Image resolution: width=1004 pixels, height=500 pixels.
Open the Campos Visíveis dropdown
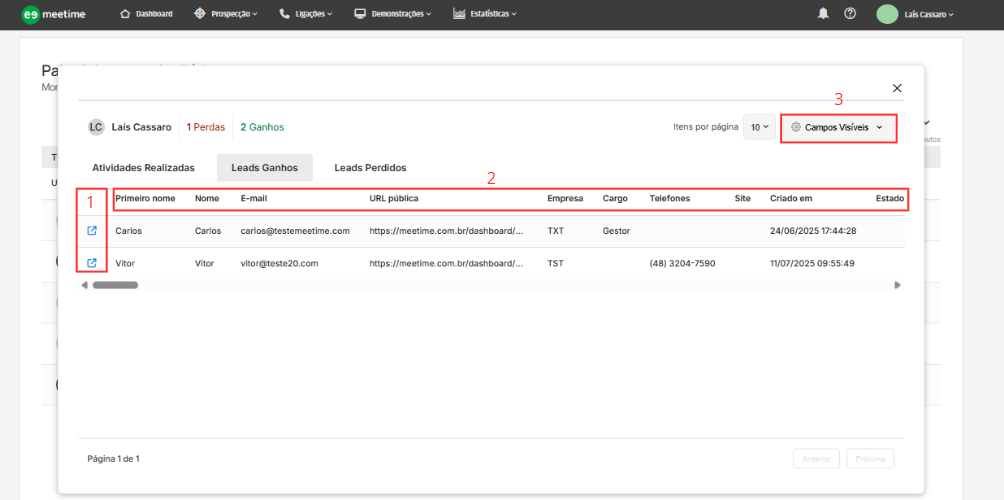click(x=839, y=128)
